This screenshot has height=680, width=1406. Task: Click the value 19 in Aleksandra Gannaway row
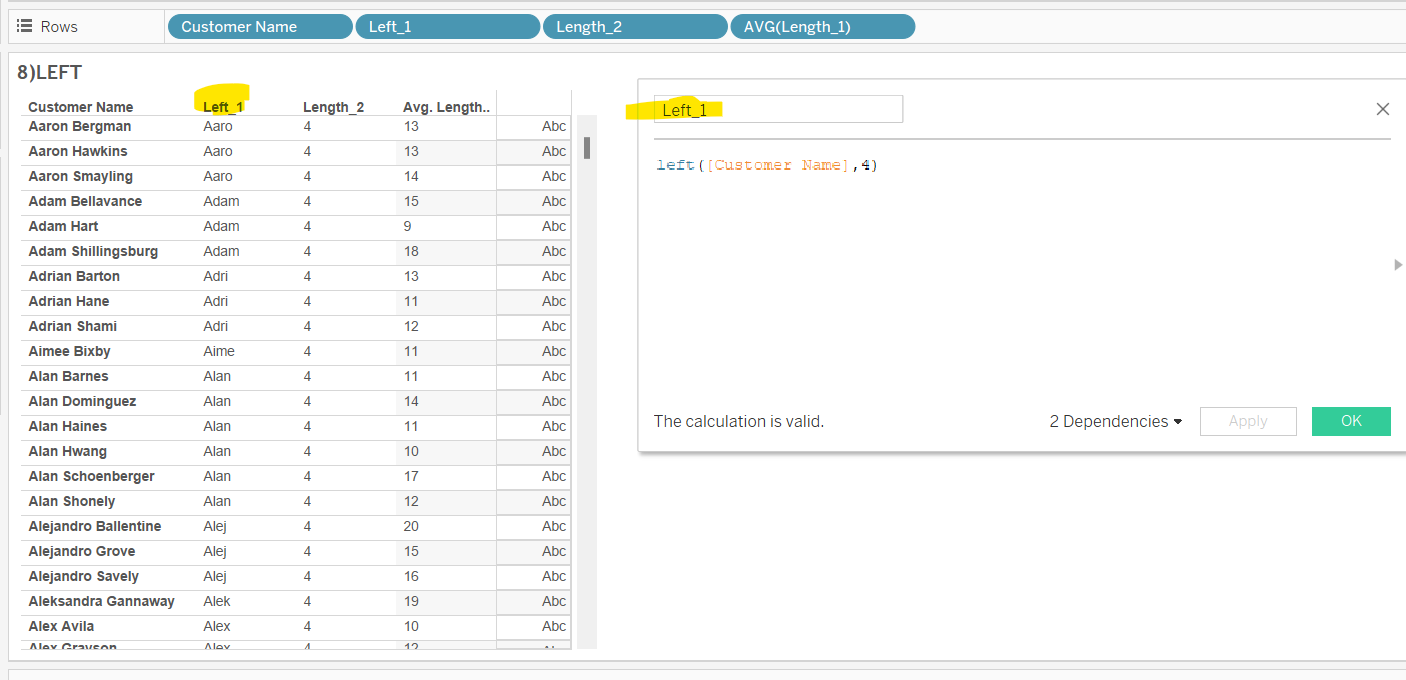411,601
